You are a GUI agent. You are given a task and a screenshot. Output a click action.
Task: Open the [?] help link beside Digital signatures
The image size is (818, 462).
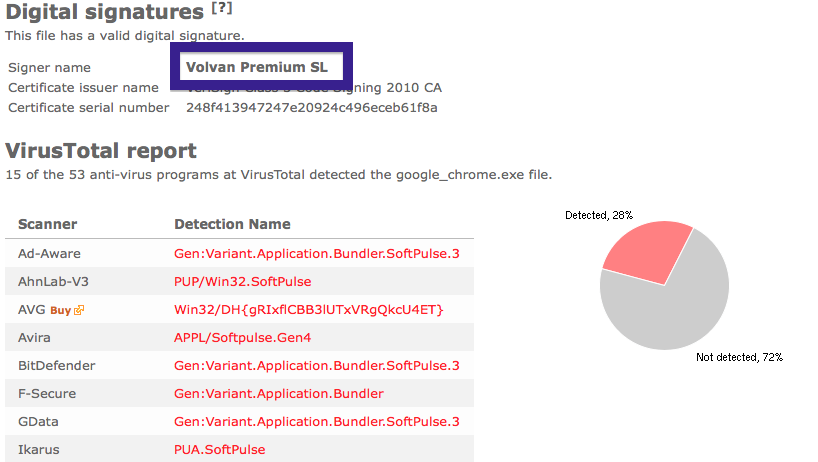coord(222,8)
